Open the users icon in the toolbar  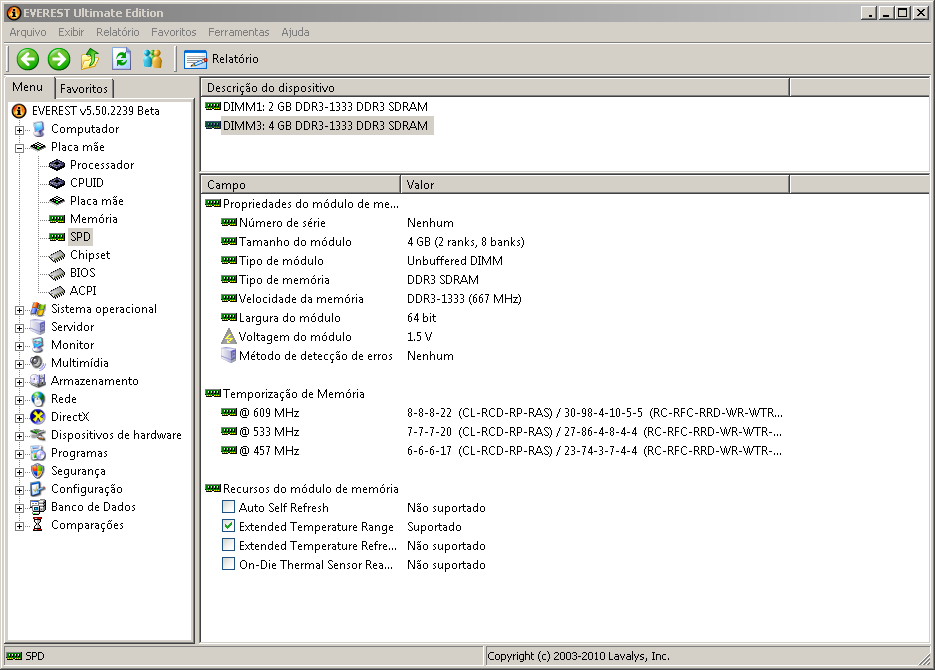pyautogui.click(x=153, y=59)
